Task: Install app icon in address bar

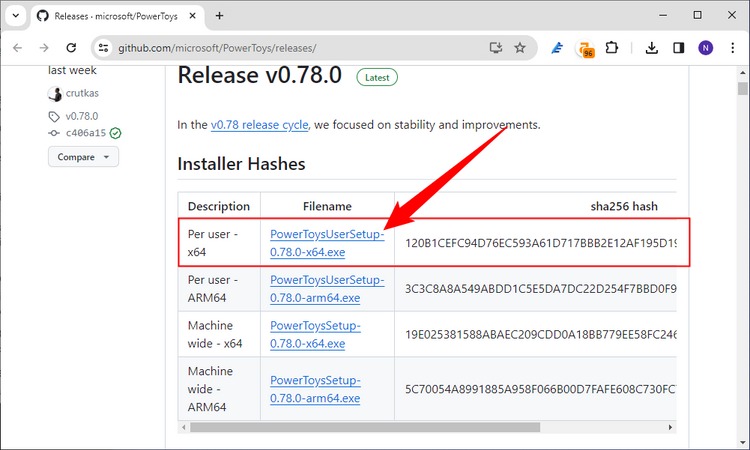Action: click(496, 48)
